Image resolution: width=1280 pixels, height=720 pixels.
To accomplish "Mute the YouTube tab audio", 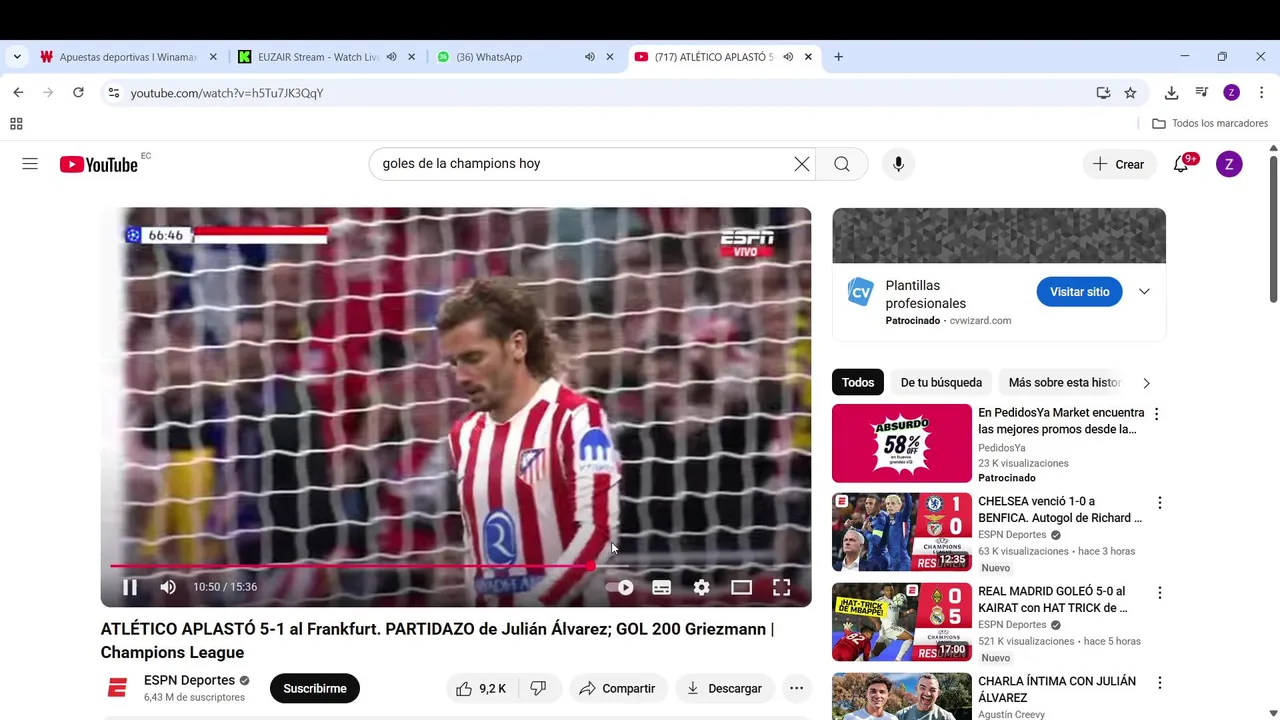I will tap(788, 57).
